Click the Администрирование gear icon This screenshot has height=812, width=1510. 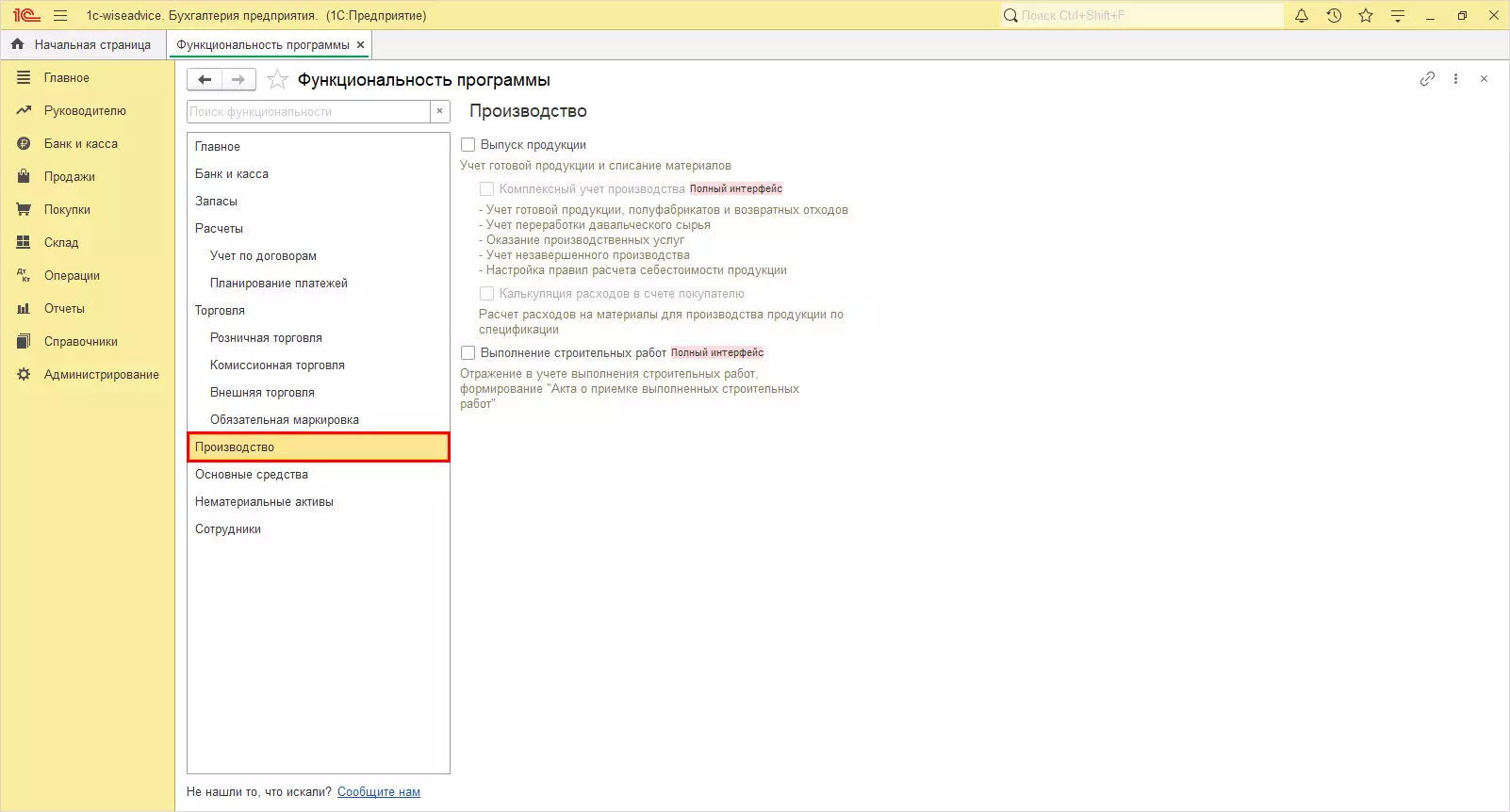coord(24,374)
